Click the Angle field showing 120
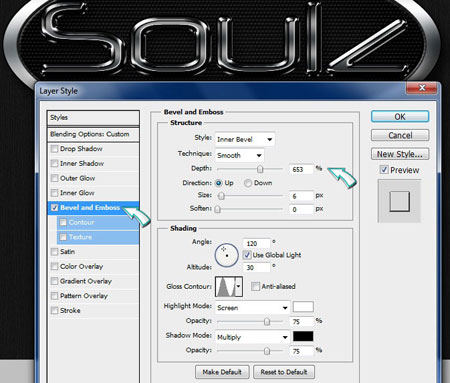The width and height of the screenshot is (450, 383). [257, 243]
